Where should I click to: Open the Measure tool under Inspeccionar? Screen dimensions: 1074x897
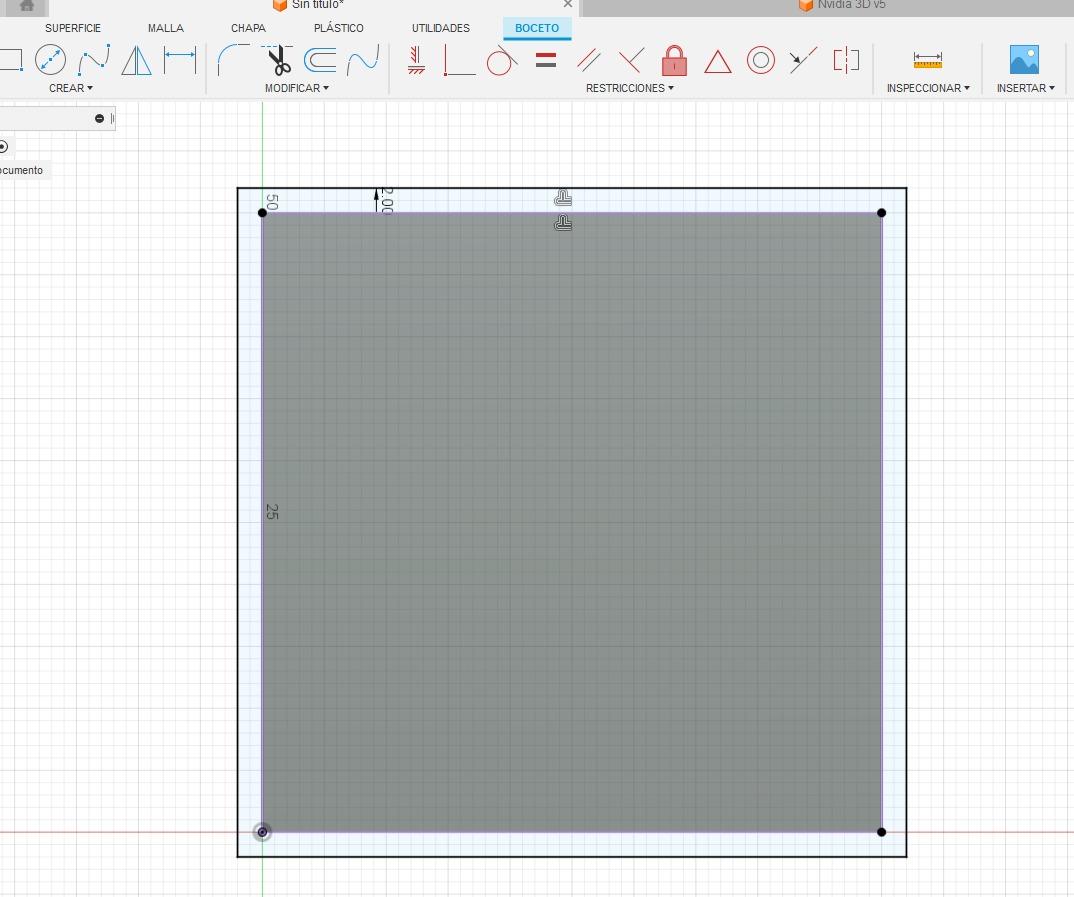pyautogui.click(x=928, y=60)
